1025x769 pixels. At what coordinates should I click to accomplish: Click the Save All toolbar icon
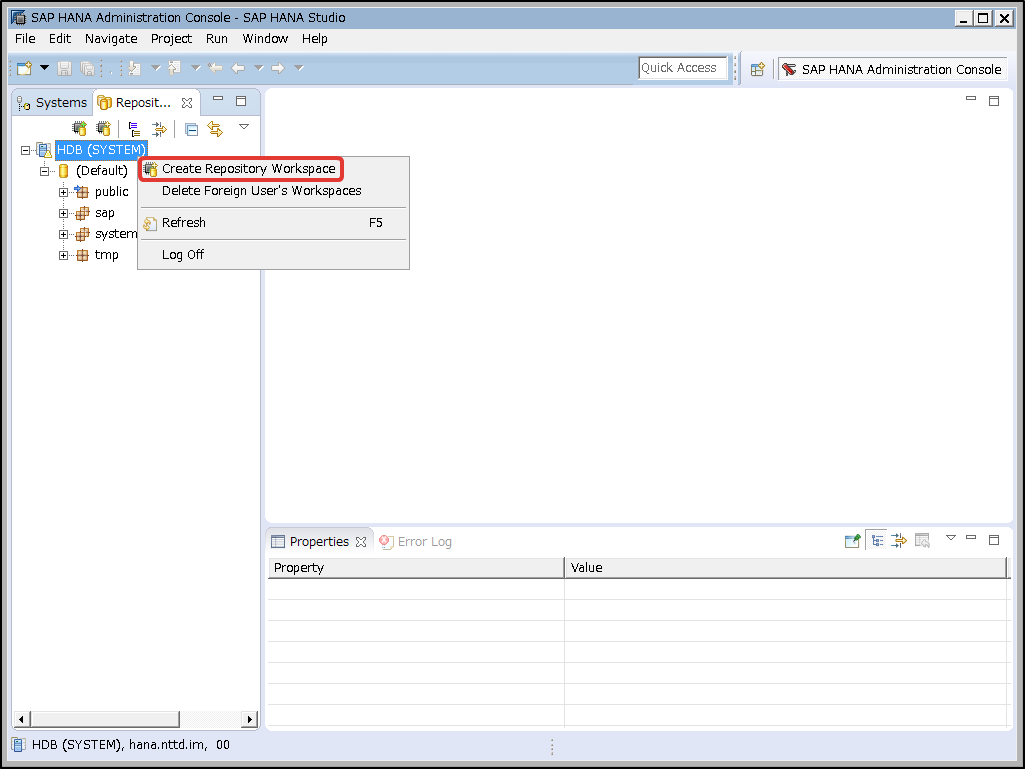click(x=87, y=68)
